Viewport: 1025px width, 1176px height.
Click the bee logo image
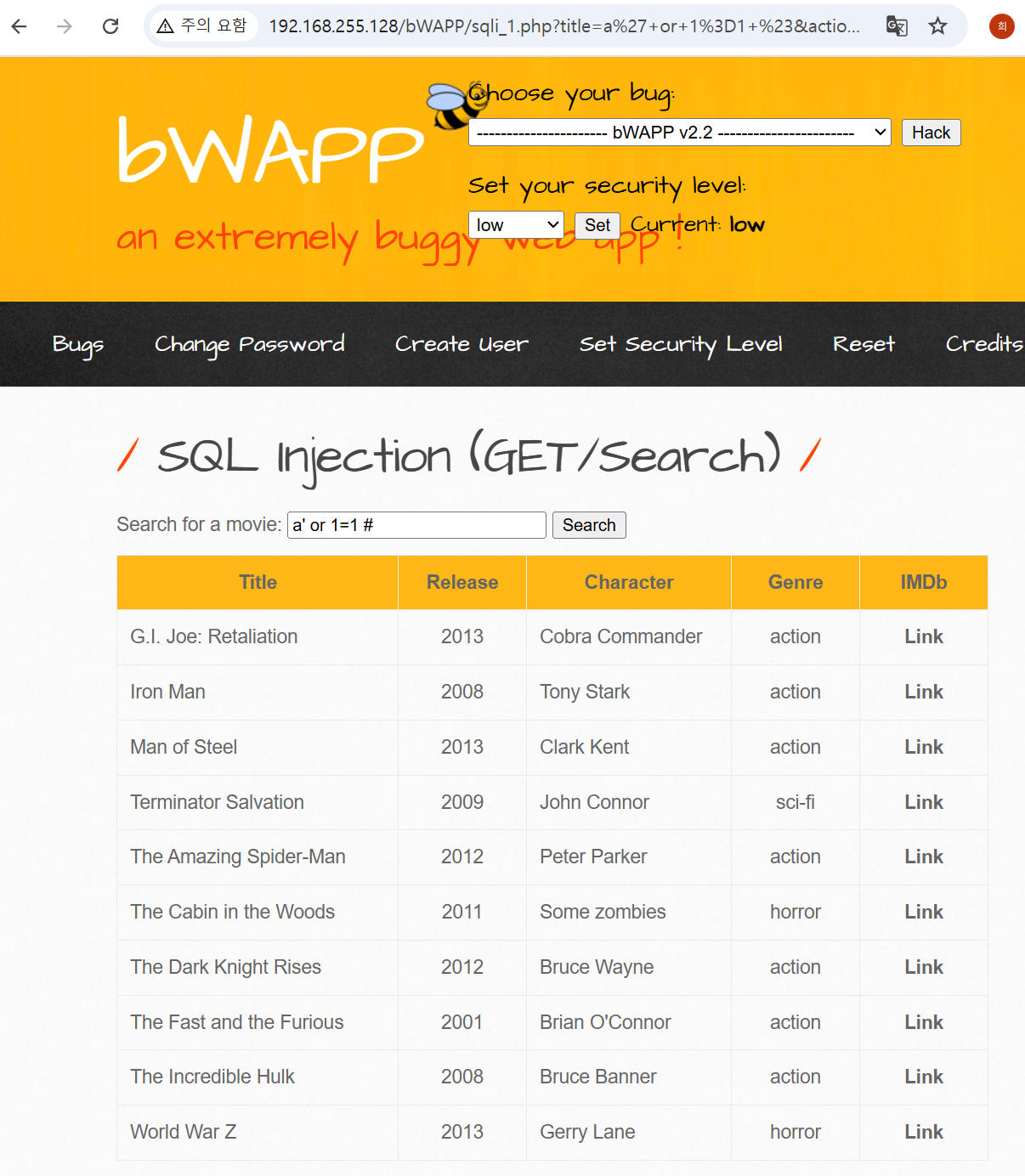[x=456, y=105]
